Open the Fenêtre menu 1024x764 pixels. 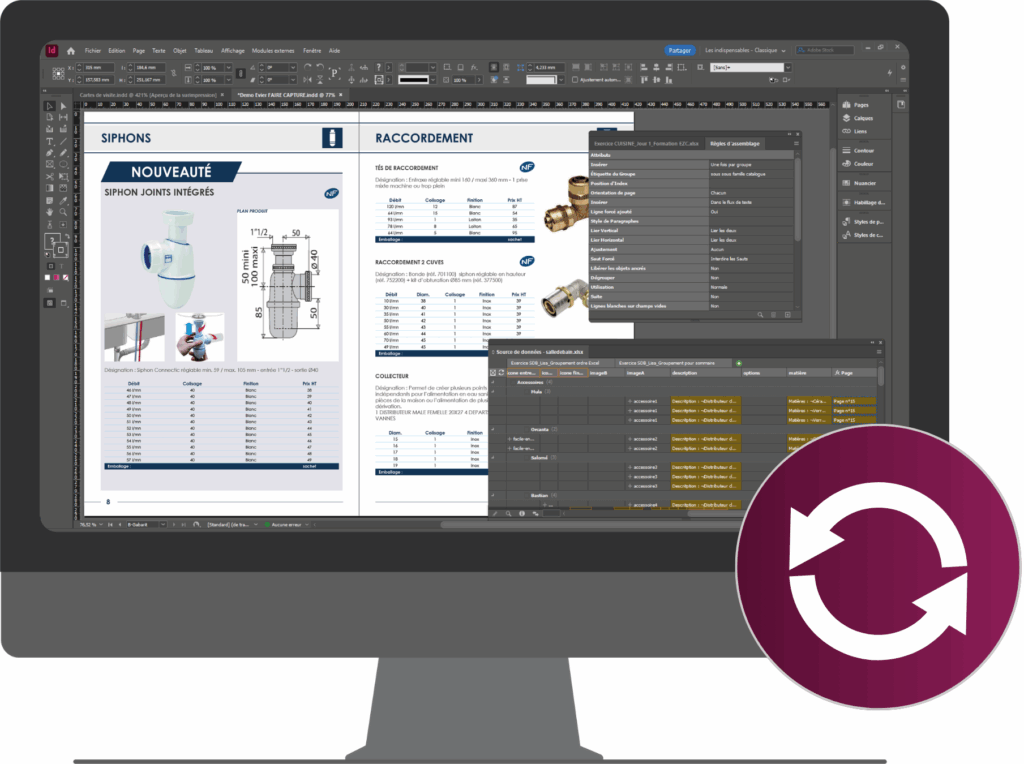coord(312,50)
